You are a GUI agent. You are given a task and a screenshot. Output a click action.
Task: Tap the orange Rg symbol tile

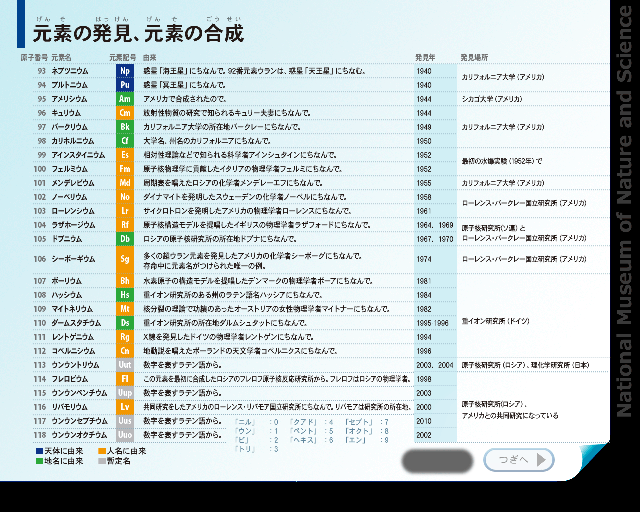coord(125,337)
